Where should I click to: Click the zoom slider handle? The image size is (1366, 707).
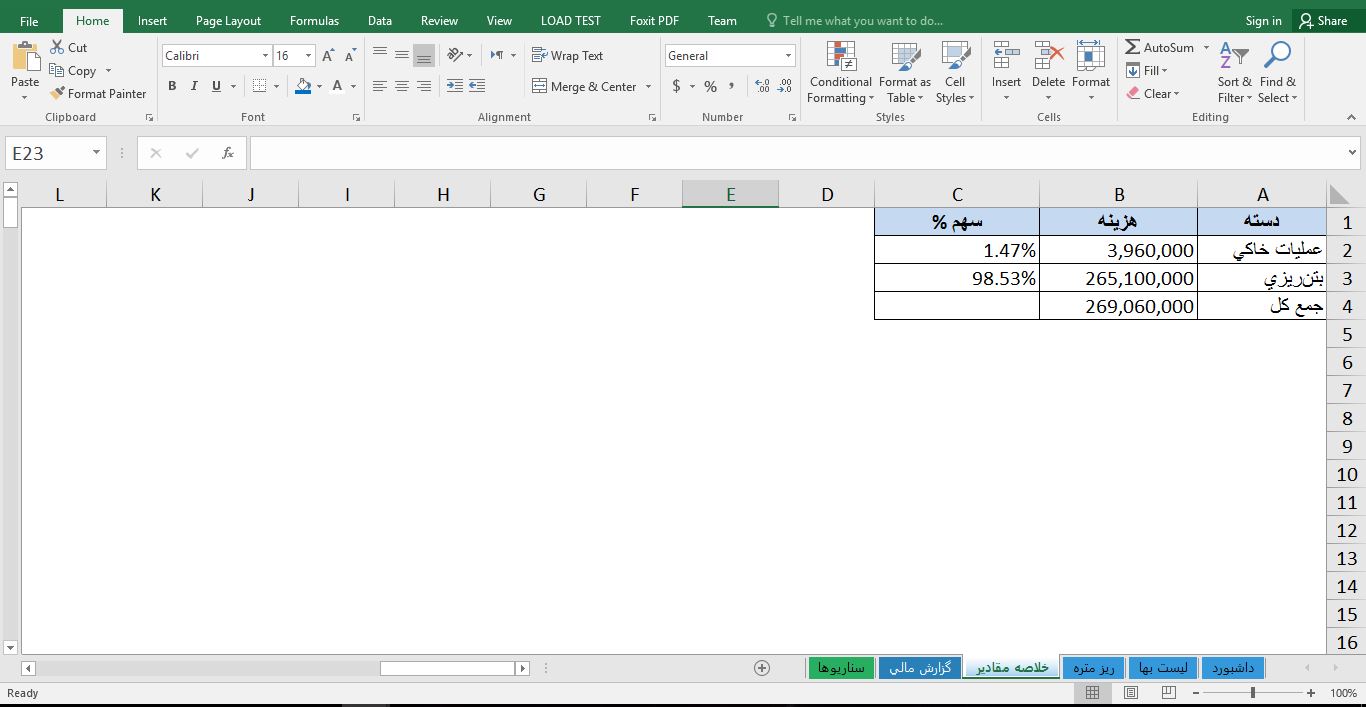(1253, 692)
